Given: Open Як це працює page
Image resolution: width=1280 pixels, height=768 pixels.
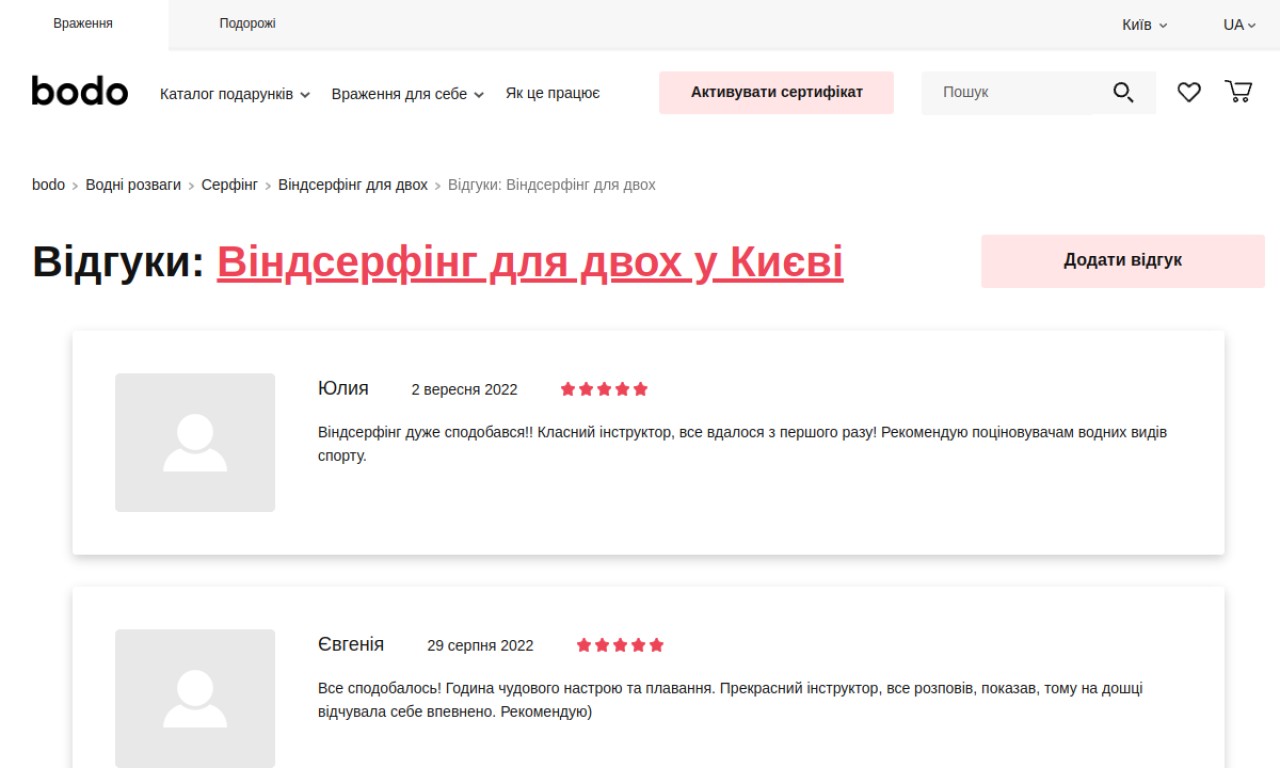Looking at the screenshot, I should pyautogui.click(x=553, y=93).
